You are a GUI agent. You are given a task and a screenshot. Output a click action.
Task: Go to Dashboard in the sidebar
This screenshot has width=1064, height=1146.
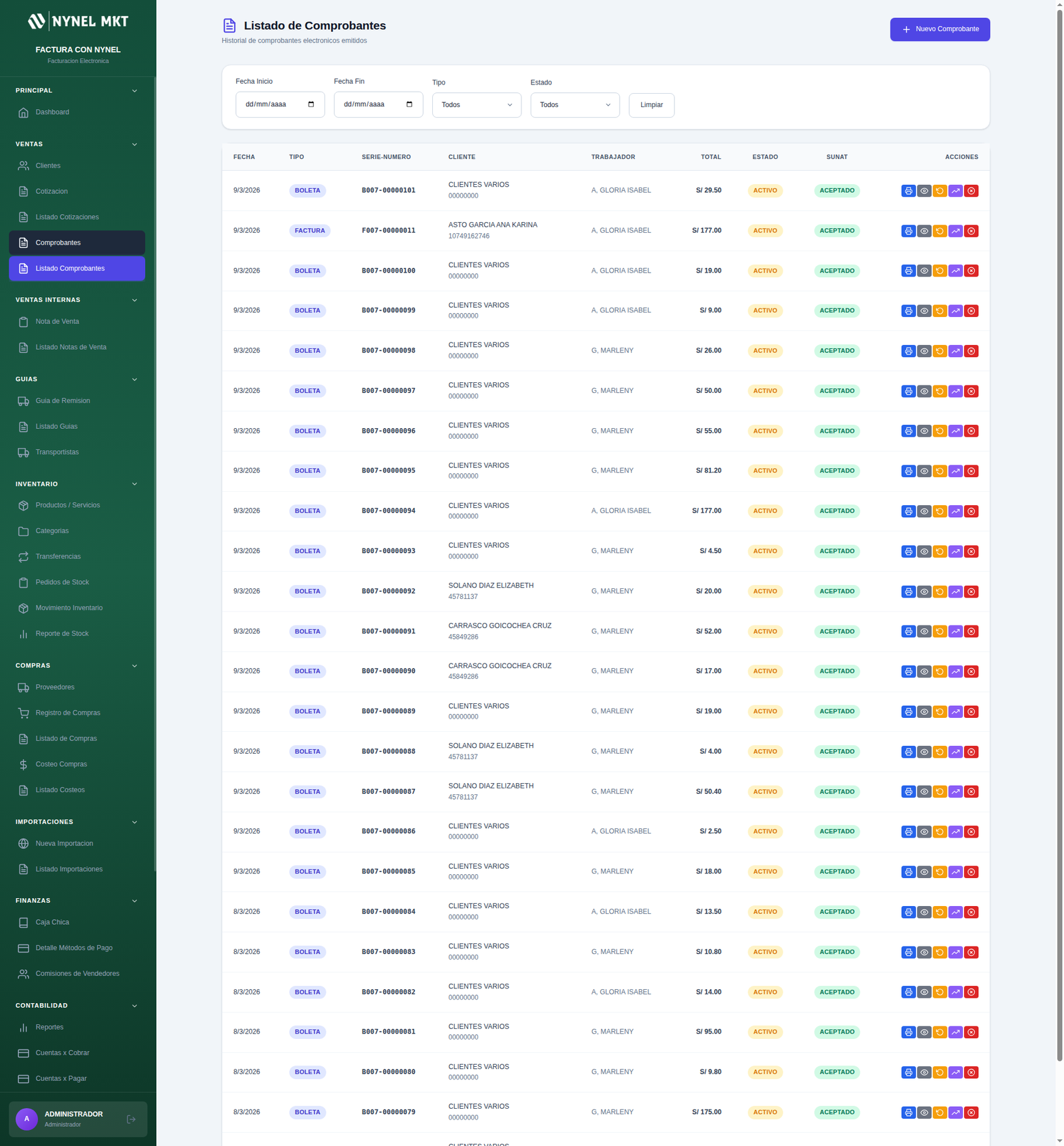pyautogui.click(x=53, y=112)
